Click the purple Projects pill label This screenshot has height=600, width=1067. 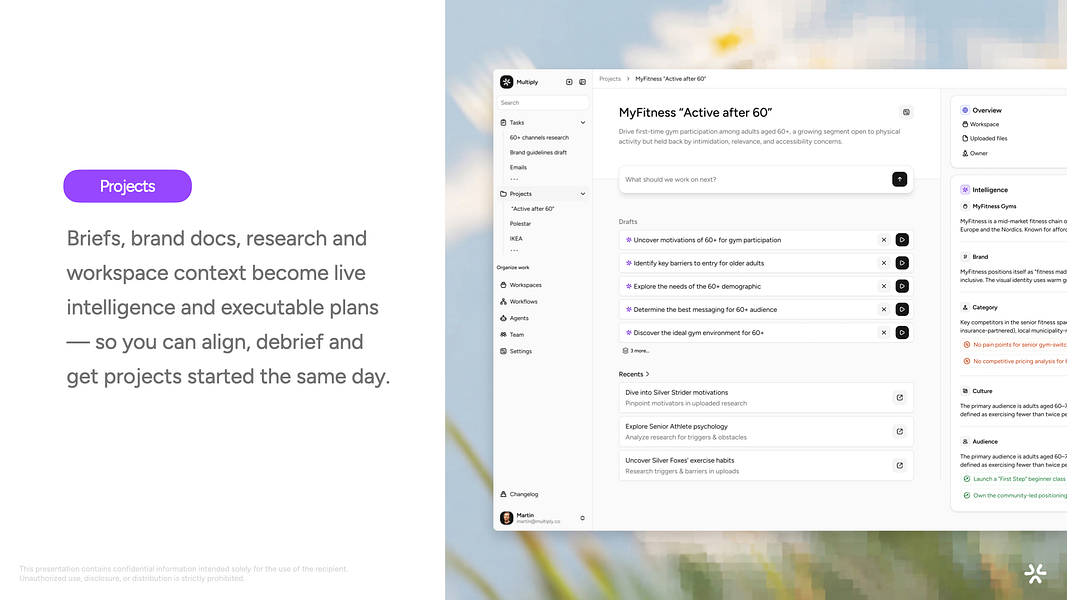(x=127, y=186)
